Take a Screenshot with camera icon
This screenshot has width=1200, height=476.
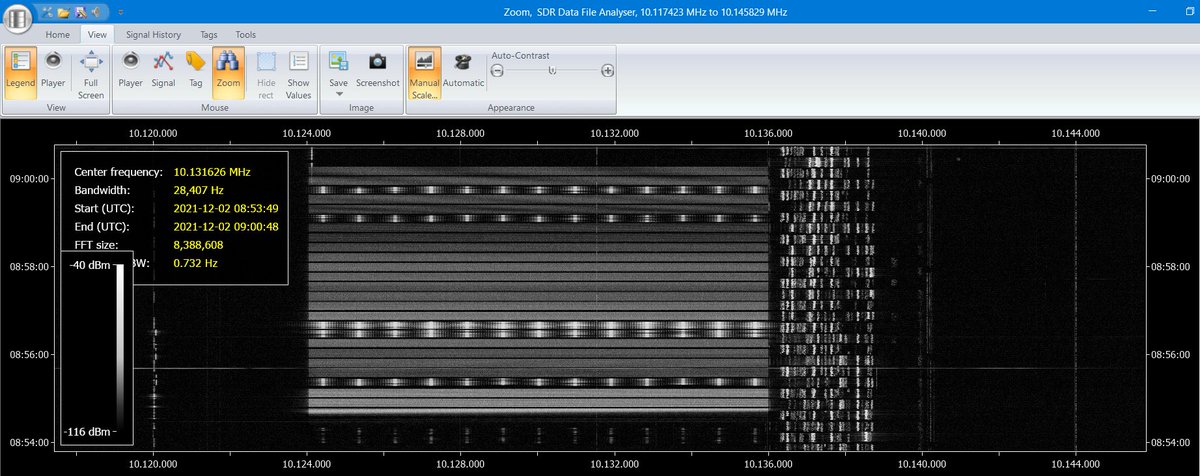point(378,72)
